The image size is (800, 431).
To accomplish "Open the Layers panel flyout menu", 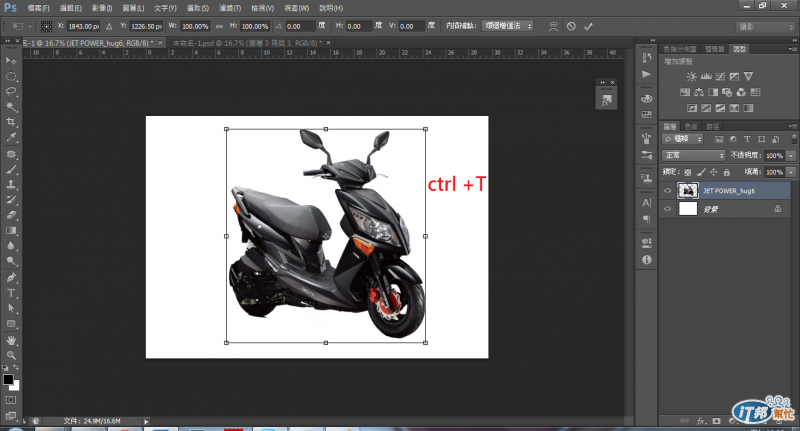I will [792, 126].
